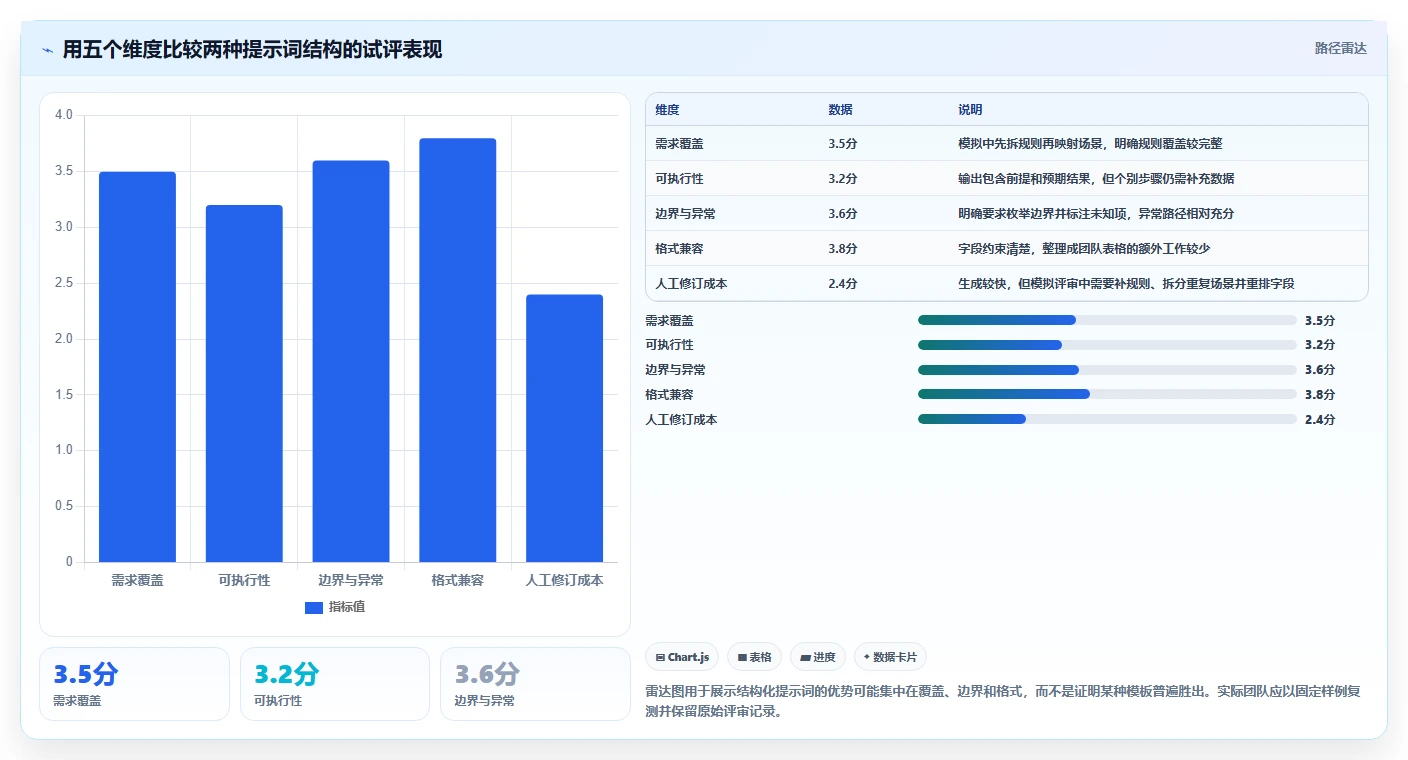Select the 表格 tag chip

point(754,657)
